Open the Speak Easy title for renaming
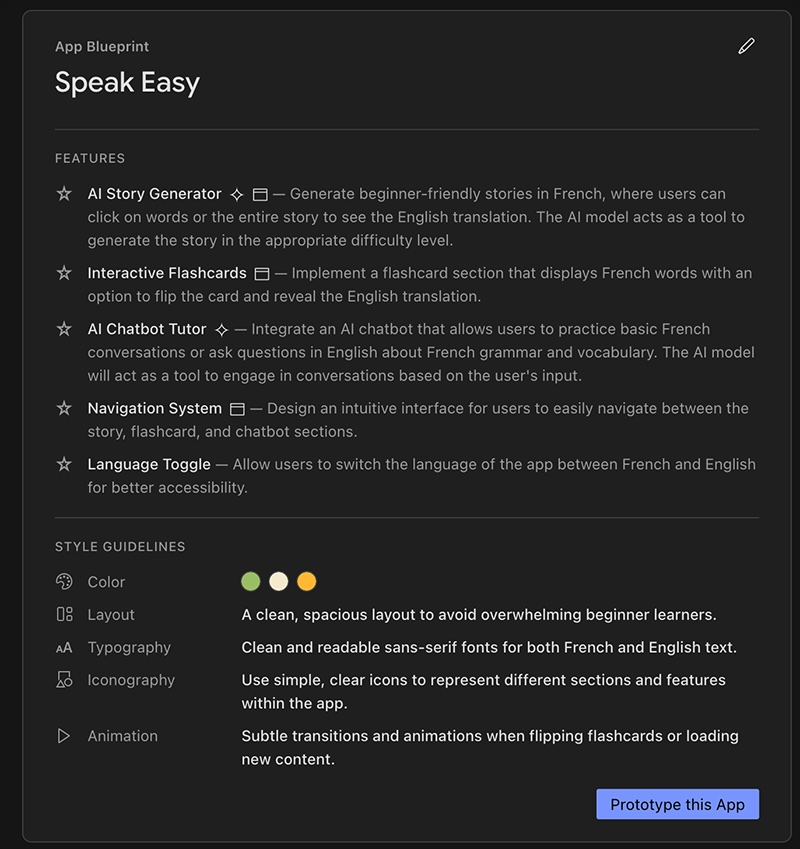The height and width of the screenshot is (849, 800). click(x=128, y=83)
